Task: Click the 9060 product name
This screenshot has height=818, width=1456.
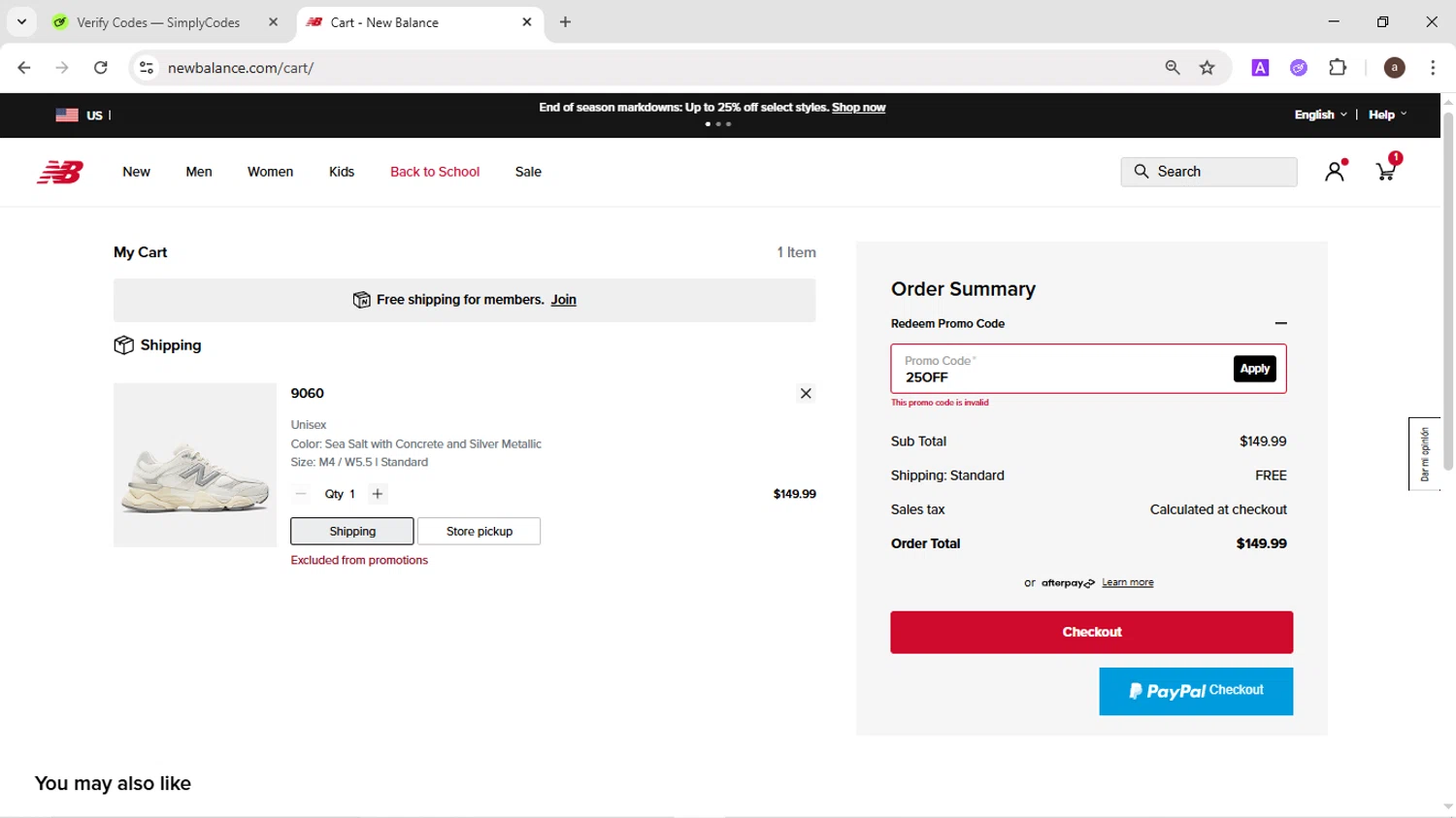Action: coord(308,393)
